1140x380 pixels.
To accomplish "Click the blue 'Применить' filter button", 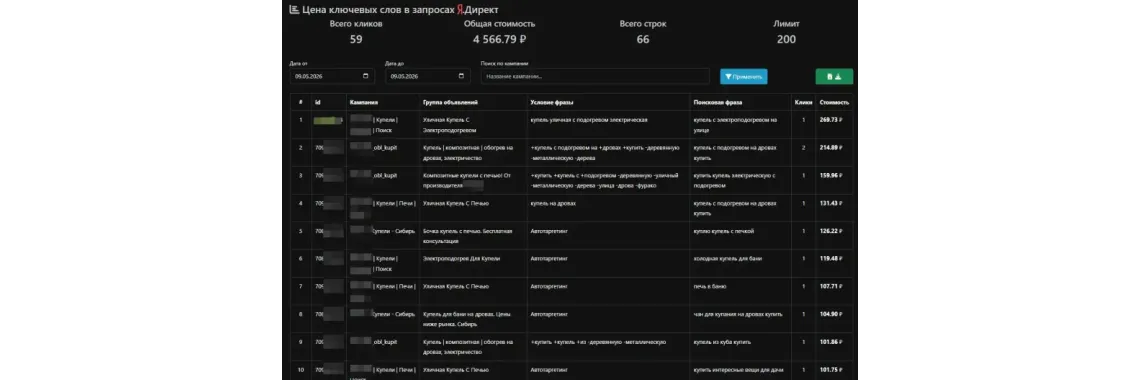I will [743, 76].
